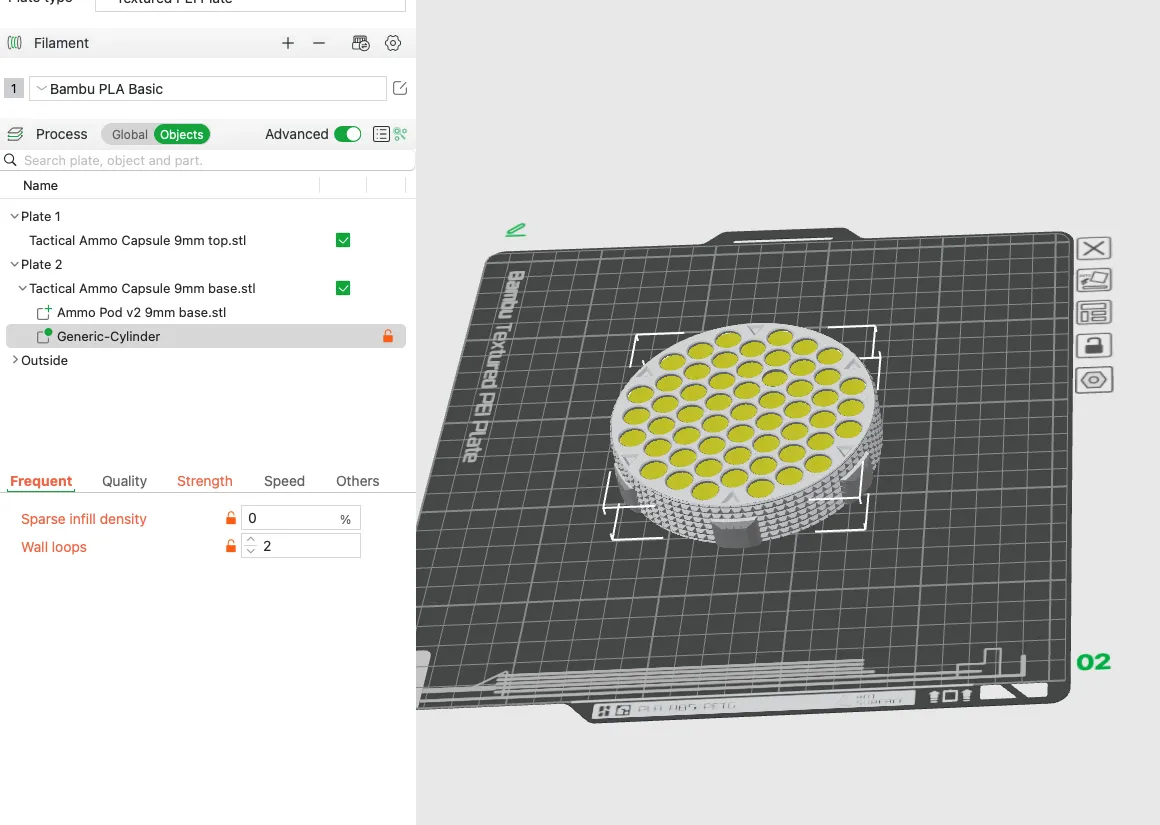The width and height of the screenshot is (1160, 825).
Task: Click the Ammo Pod v2 part icon
Action: click(x=44, y=312)
